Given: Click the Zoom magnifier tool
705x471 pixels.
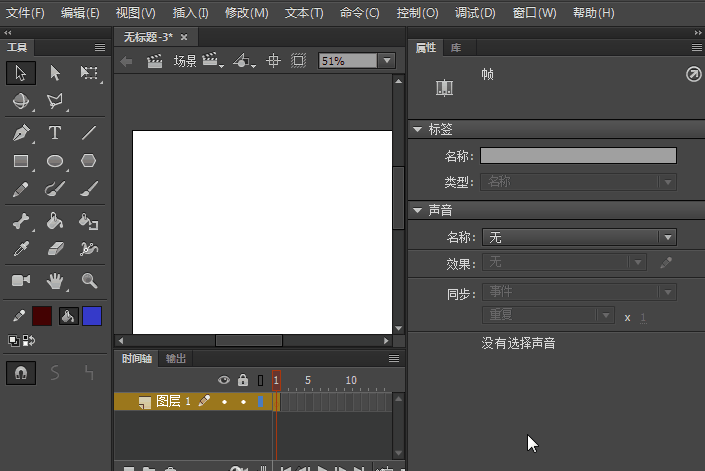Looking at the screenshot, I should point(89,281).
